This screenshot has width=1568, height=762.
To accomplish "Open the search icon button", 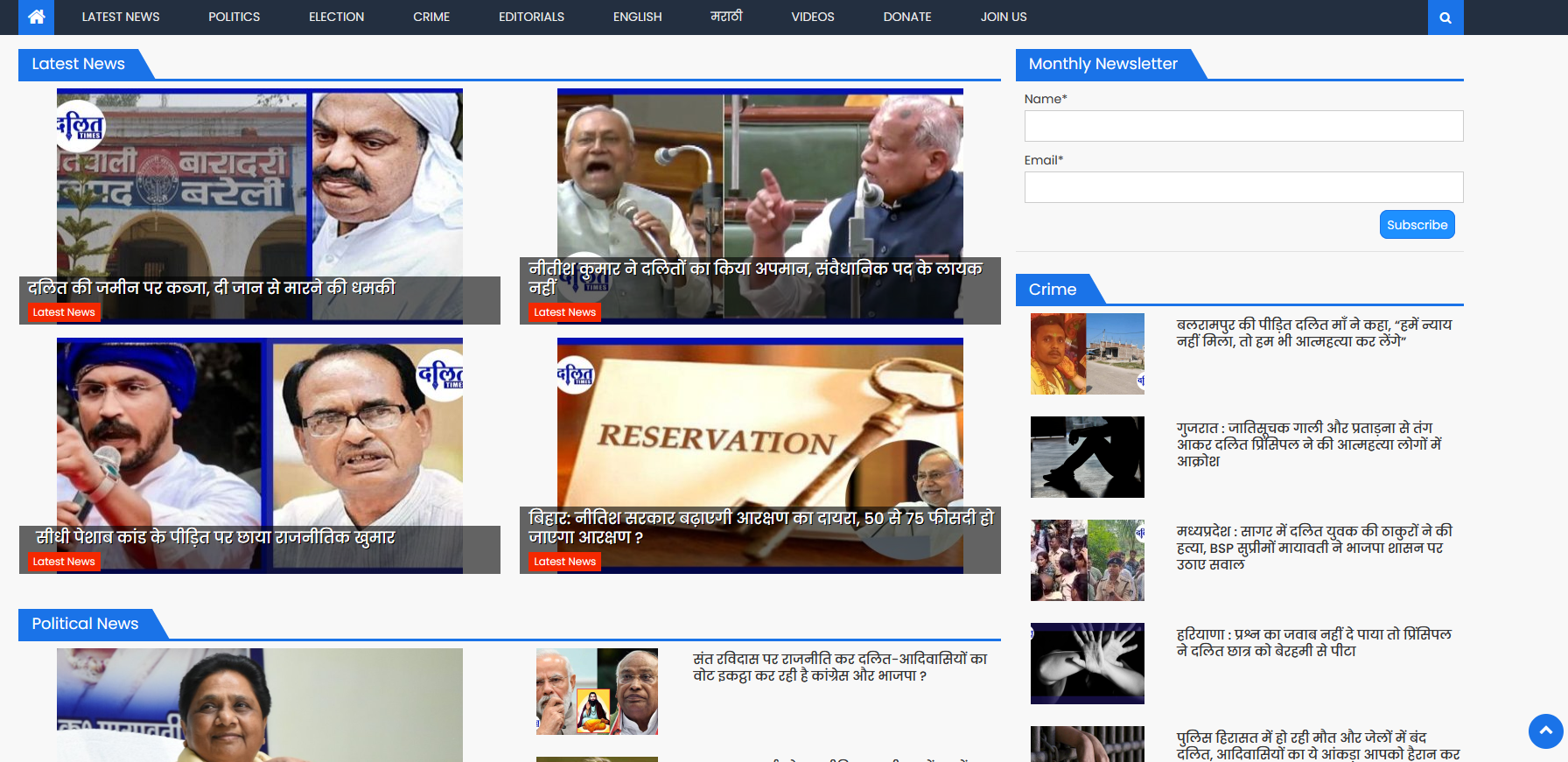I will coord(1445,17).
